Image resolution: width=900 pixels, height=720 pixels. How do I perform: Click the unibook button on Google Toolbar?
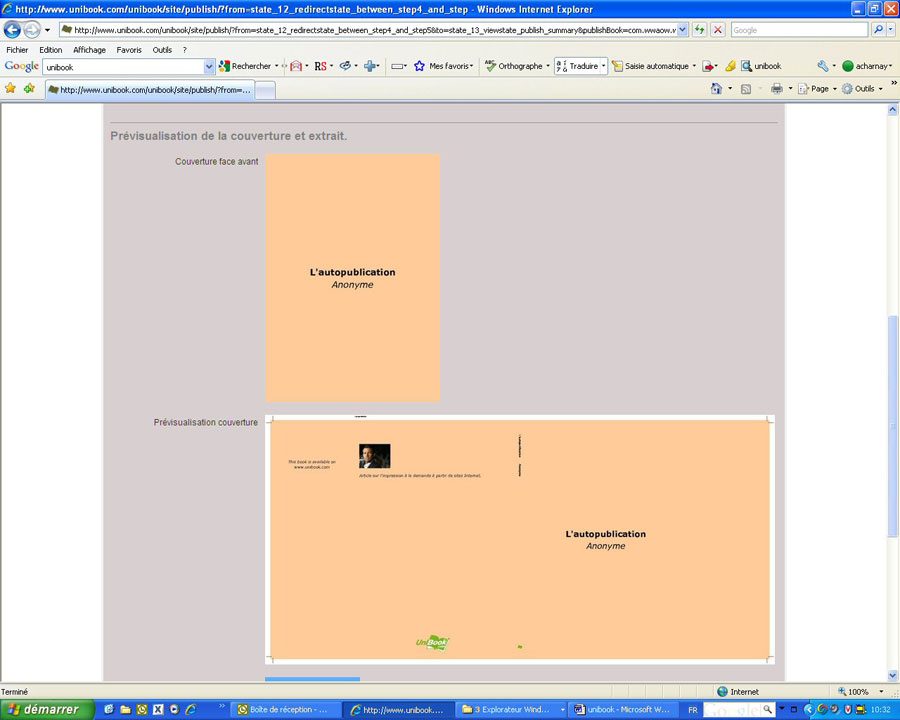pyautogui.click(x=758, y=66)
